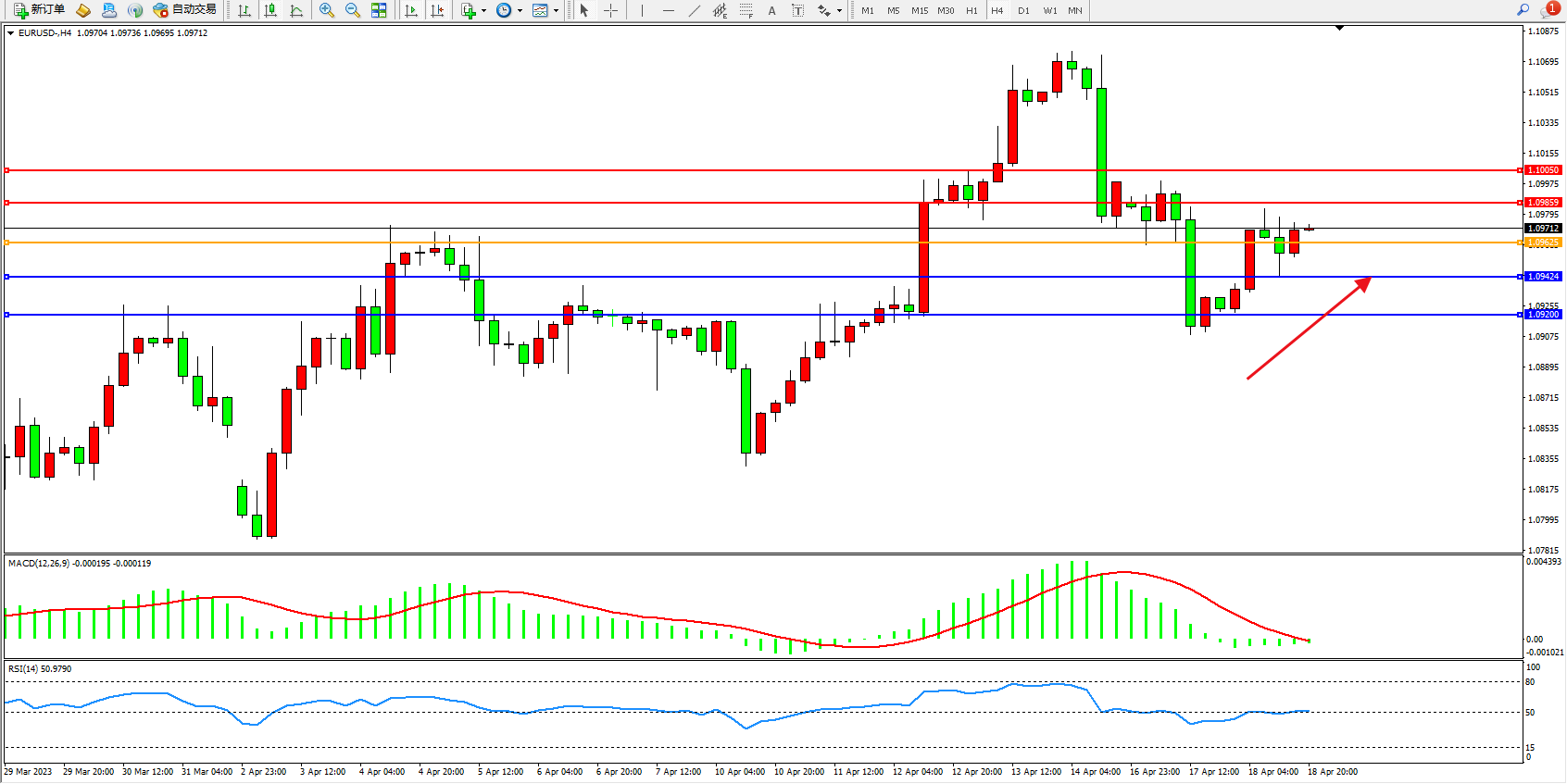Click the search magnifier at top right

pos(1523,10)
